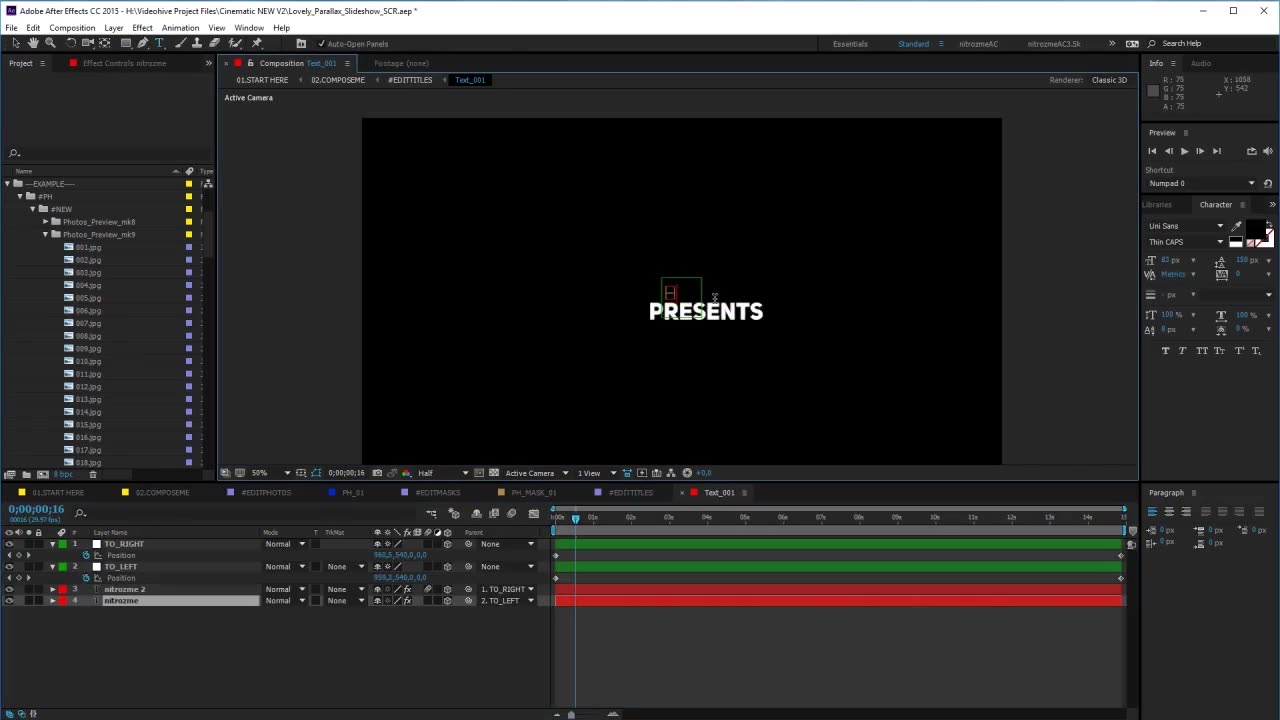1280x720 pixels.
Task: Apply Faux Bold text style
Action: [x=1165, y=351]
